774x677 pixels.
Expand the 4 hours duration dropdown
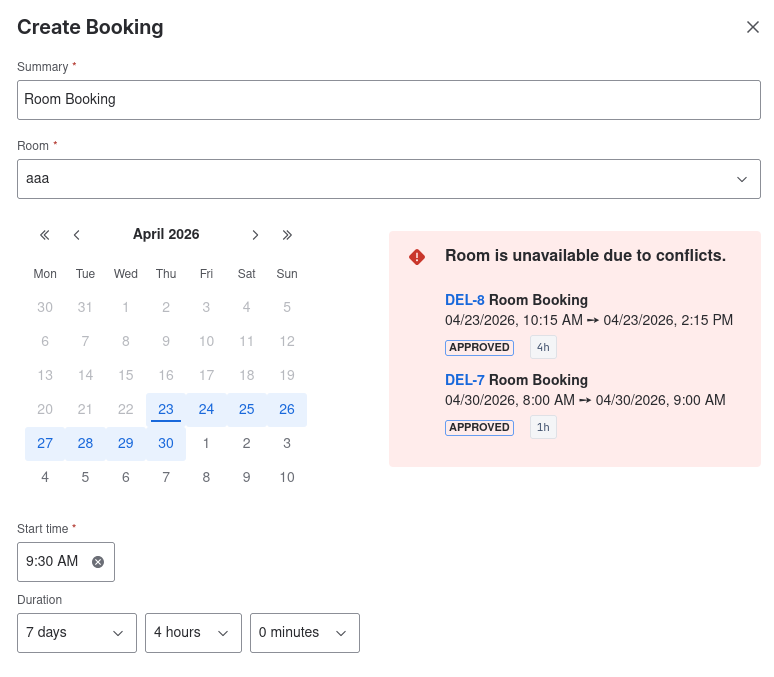tap(193, 633)
